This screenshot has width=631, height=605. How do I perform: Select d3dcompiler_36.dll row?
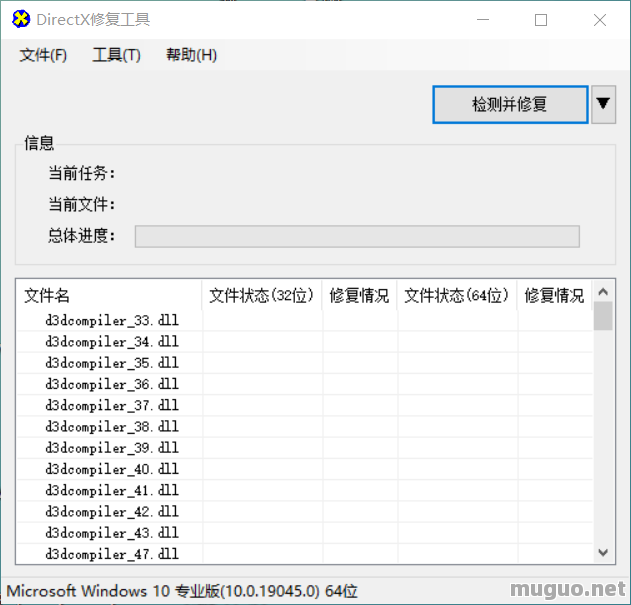point(305,384)
